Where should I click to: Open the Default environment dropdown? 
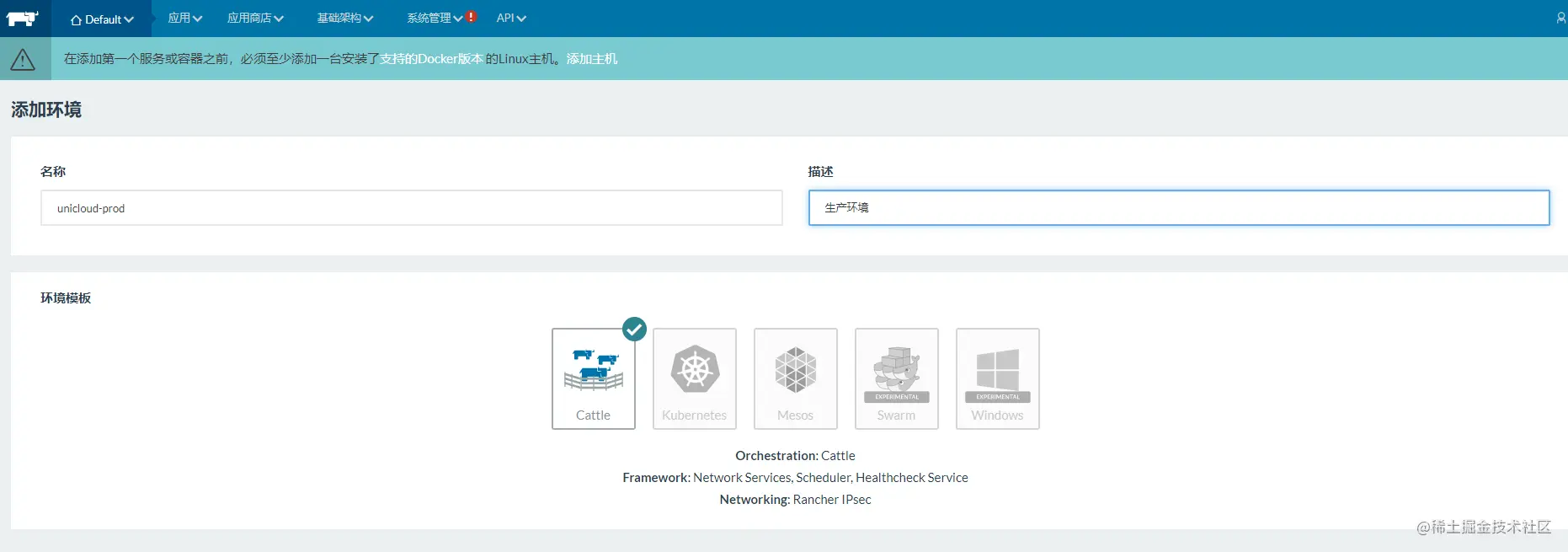tap(102, 19)
